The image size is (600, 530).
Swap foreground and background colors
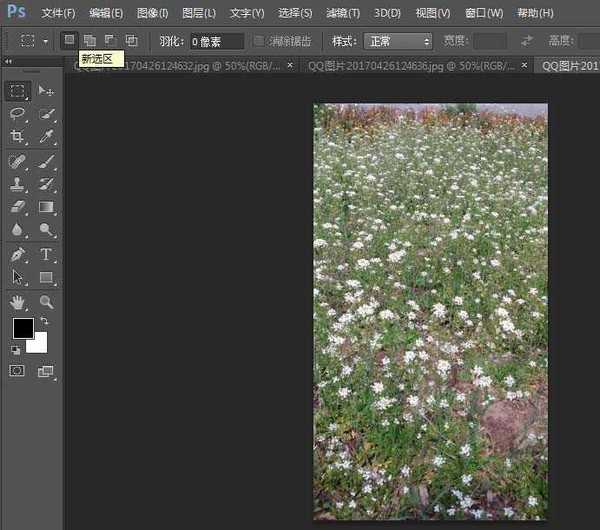click(x=44, y=322)
